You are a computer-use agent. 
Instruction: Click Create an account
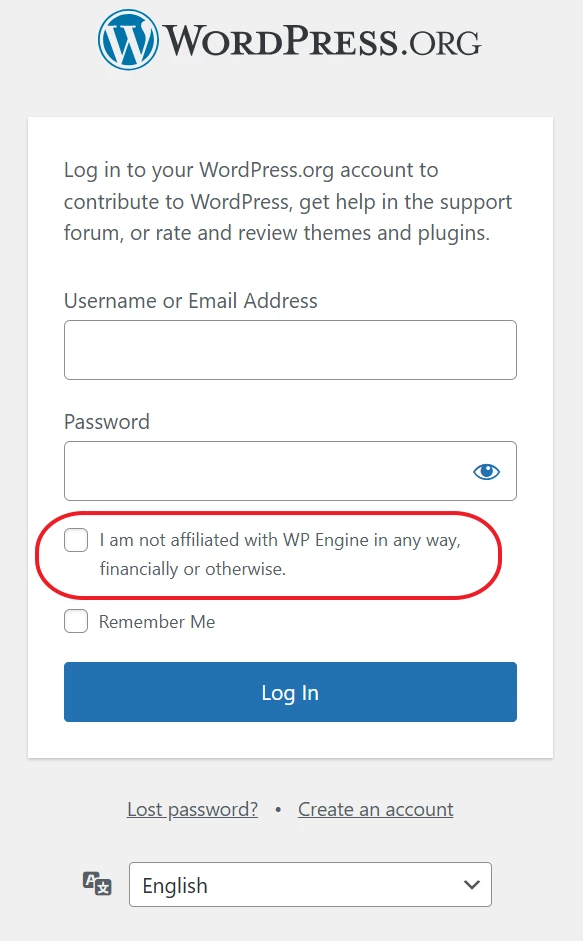click(x=375, y=809)
